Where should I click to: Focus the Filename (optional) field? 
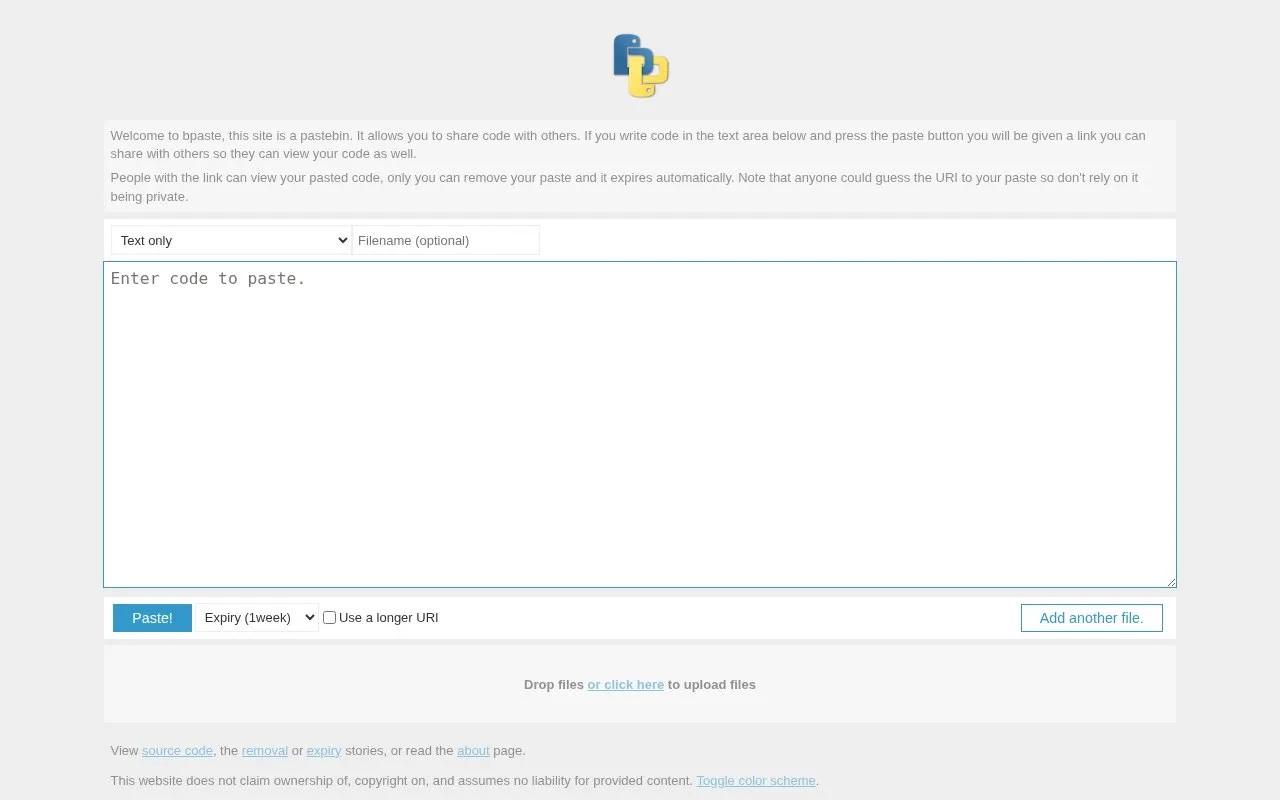point(446,240)
